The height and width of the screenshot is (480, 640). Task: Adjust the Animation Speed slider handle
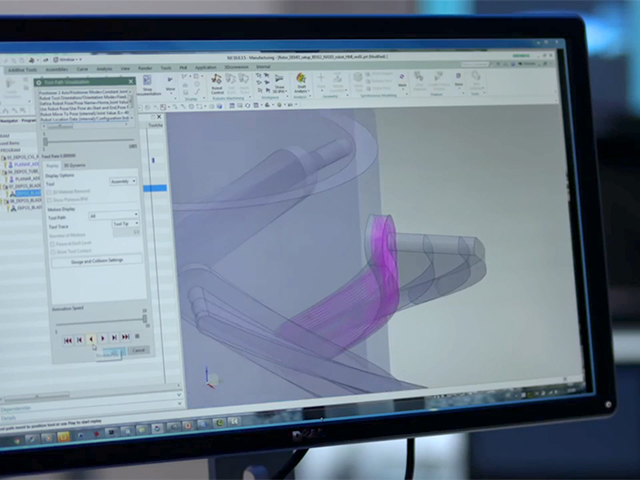pyautogui.click(x=144, y=319)
